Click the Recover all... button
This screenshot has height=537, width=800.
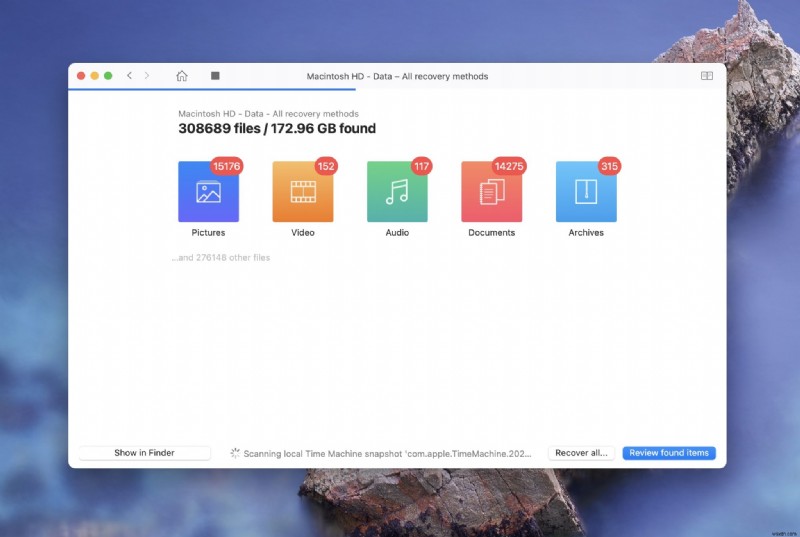[x=581, y=453]
